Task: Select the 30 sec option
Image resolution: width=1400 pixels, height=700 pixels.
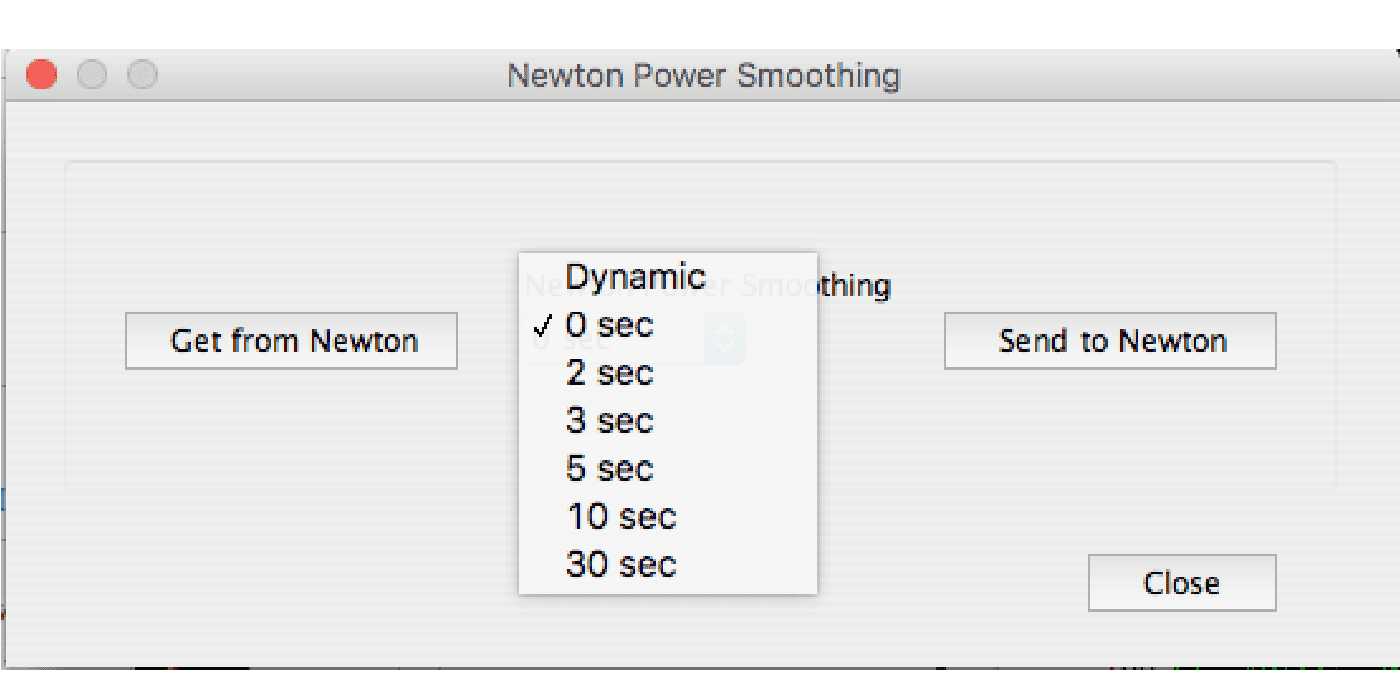Action: pos(621,565)
